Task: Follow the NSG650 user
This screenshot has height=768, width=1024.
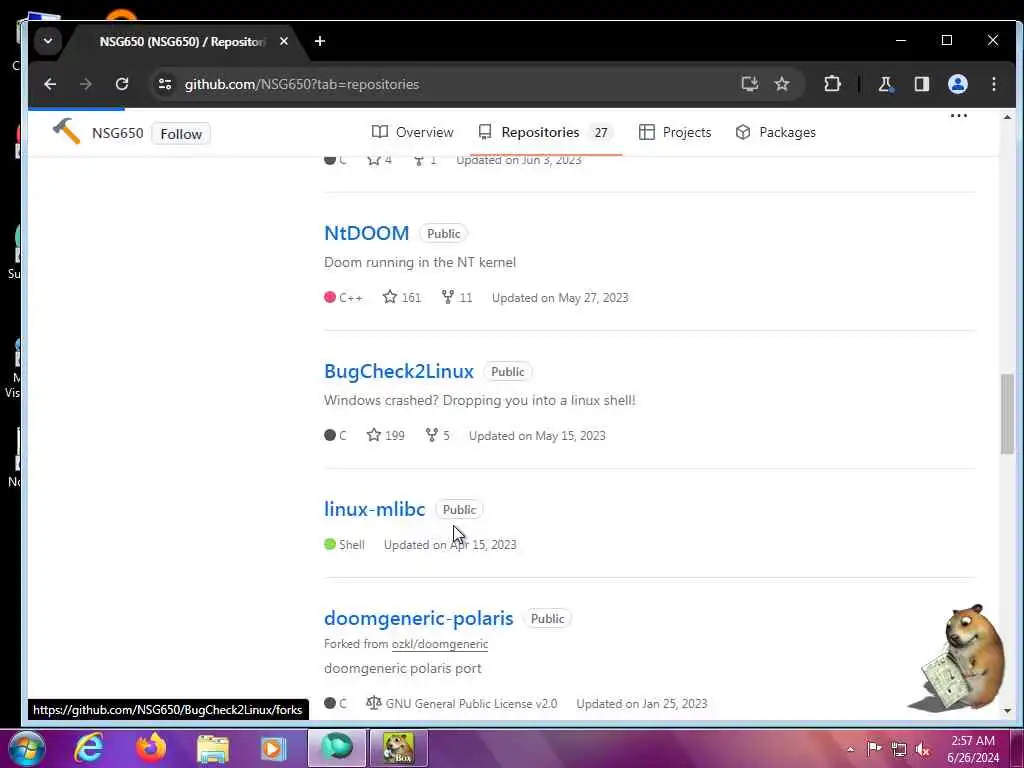Action: [181, 134]
